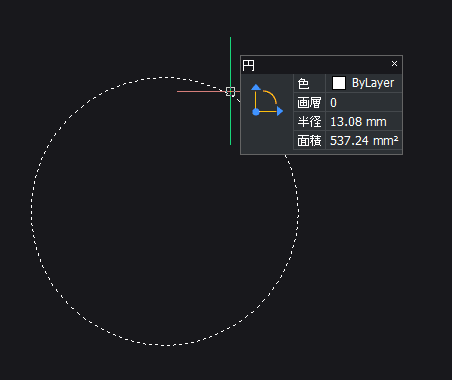Click the circle entity icon in the popup
The width and height of the screenshot is (452, 380).
[x=267, y=100]
